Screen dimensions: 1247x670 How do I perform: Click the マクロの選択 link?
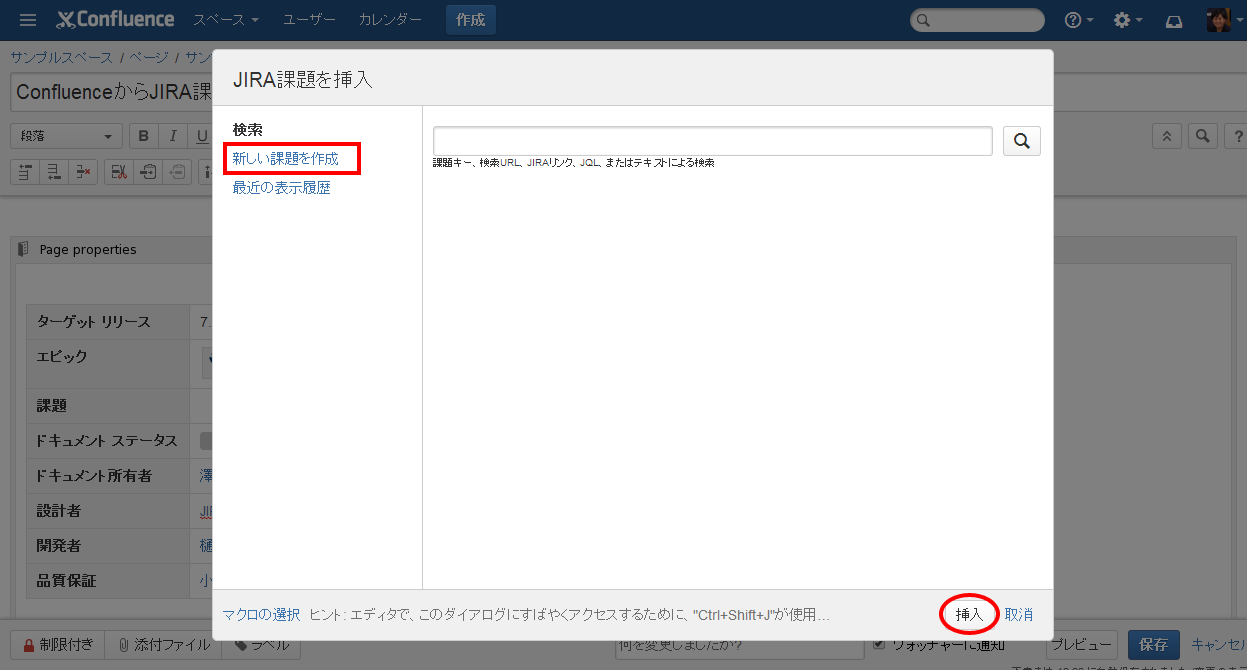(261, 614)
